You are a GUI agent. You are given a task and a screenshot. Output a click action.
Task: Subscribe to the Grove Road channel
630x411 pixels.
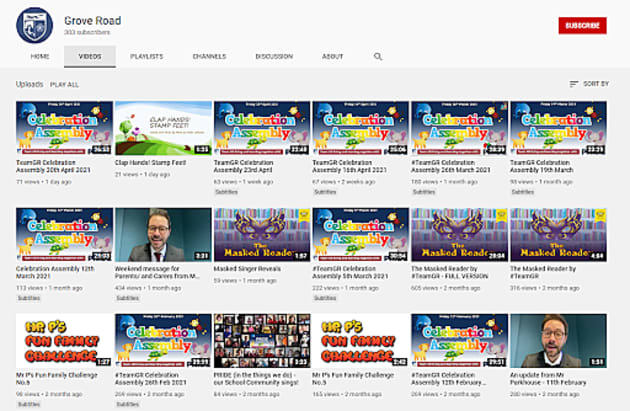point(582,25)
